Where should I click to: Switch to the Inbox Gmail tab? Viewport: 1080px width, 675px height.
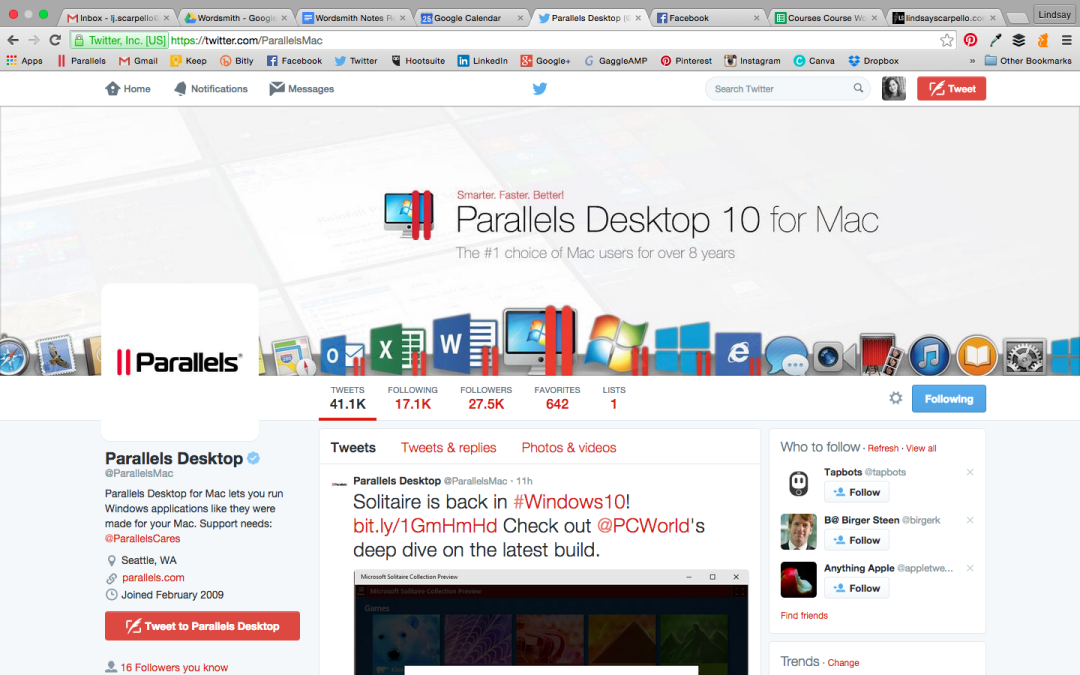(x=118, y=18)
